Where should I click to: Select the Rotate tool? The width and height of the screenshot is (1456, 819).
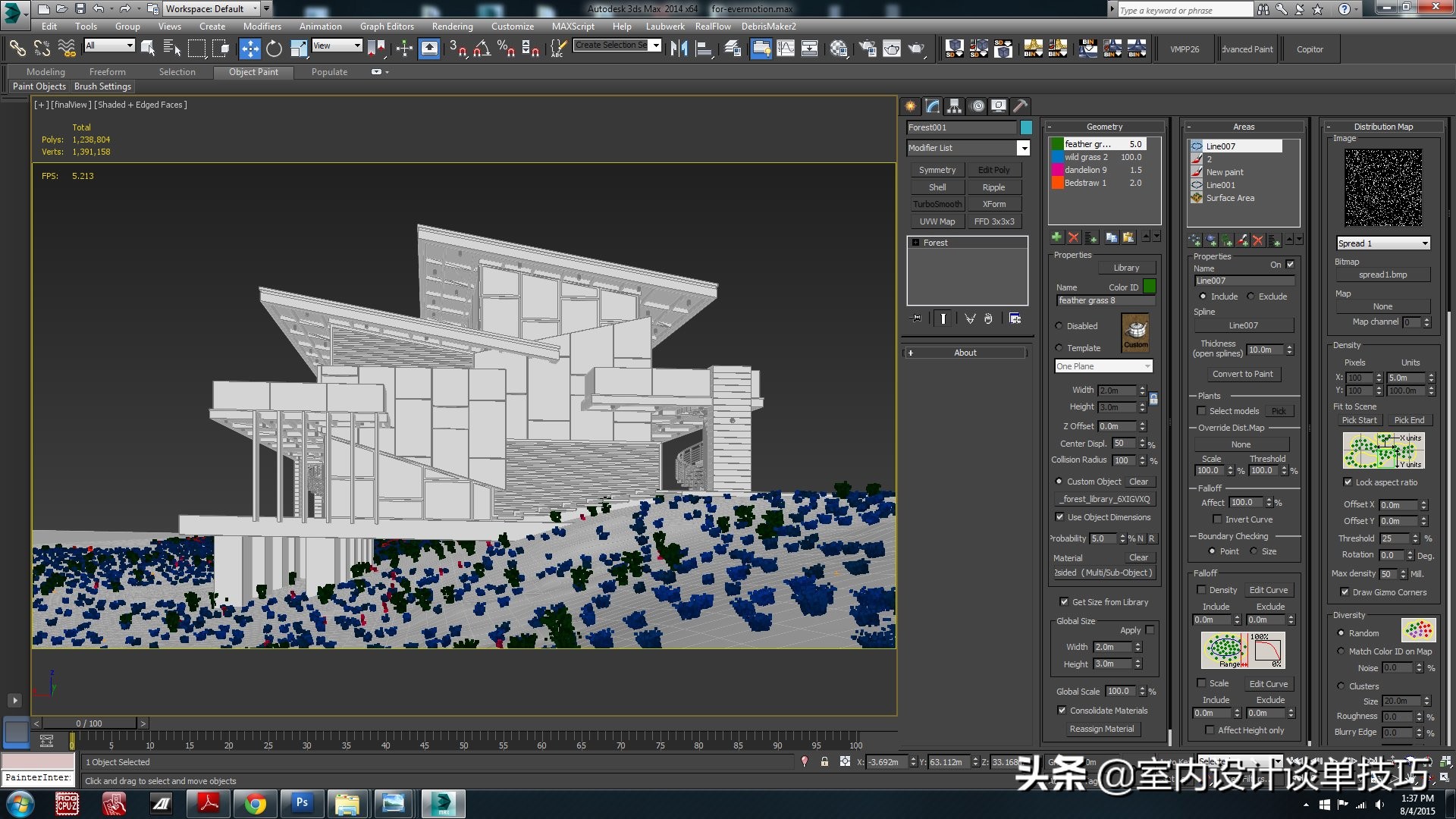(274, 49)
